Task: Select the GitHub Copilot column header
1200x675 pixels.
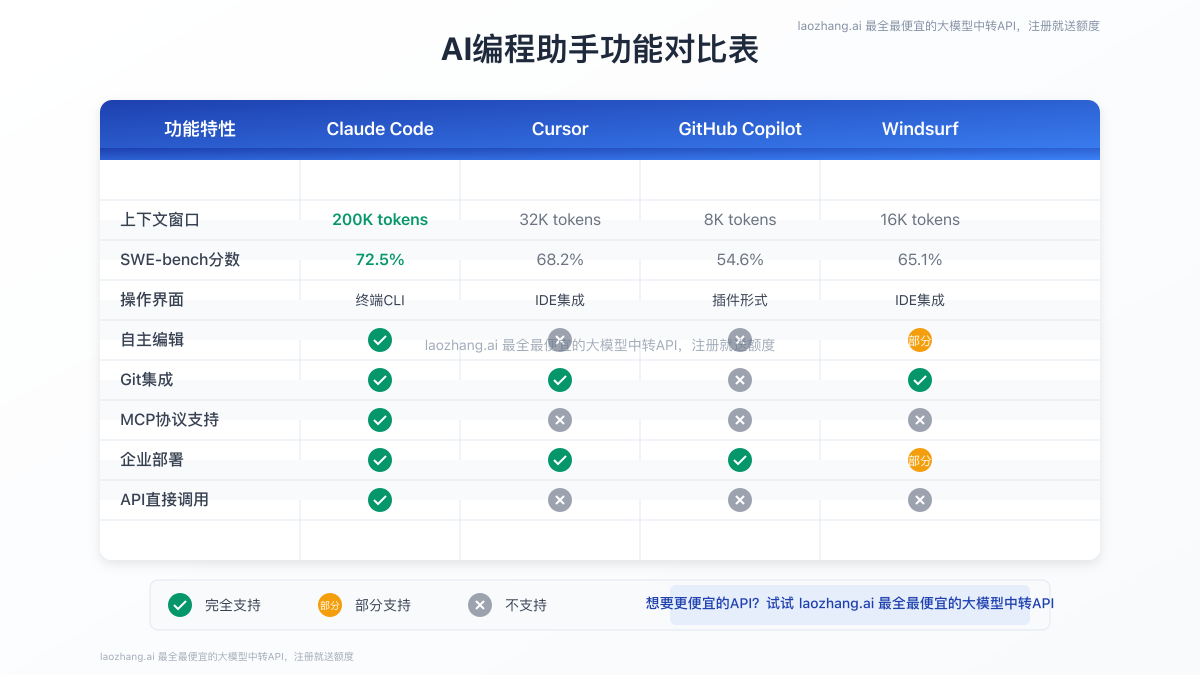Action: click(740, 129)
